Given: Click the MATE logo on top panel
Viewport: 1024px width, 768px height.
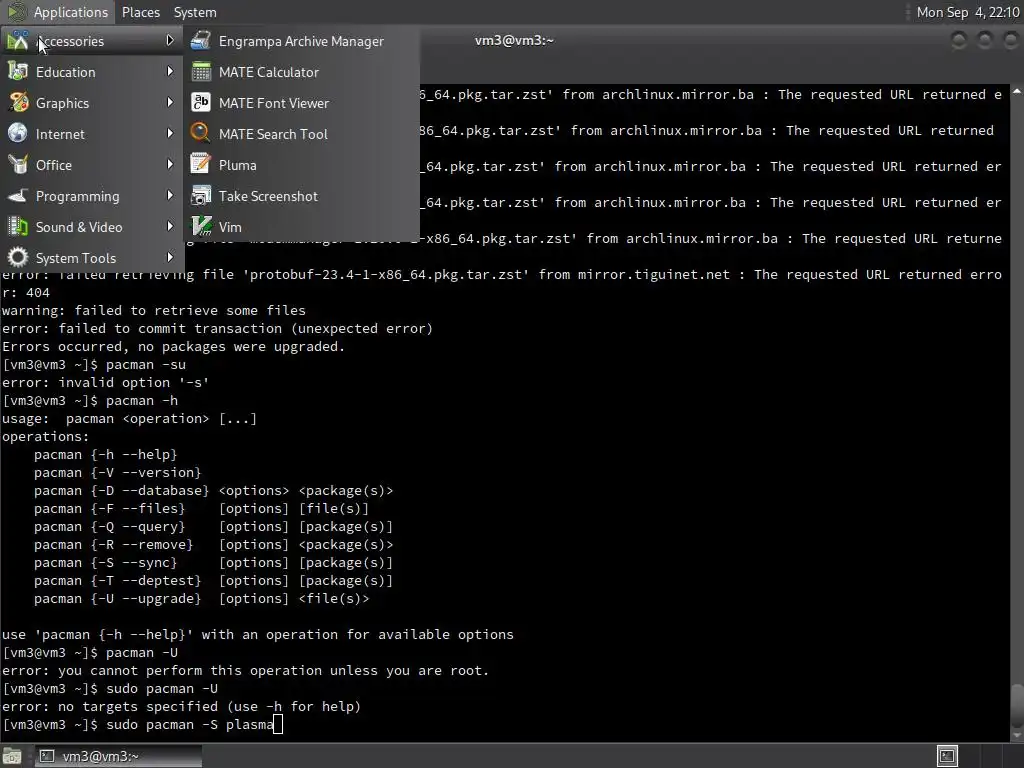Looking at the screenshot, I should pos(16,12).
